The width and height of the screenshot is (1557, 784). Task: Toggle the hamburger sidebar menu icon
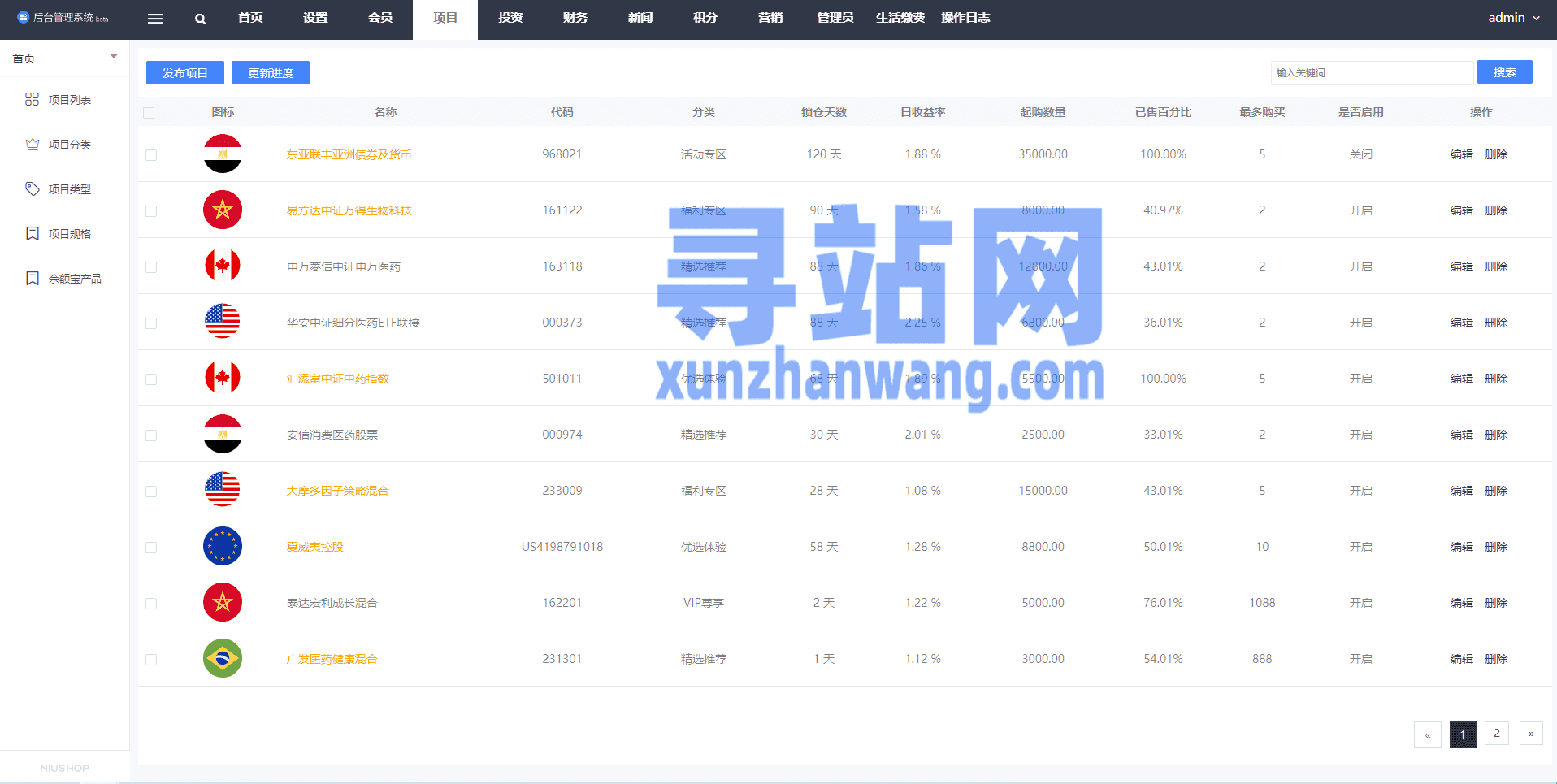155,19
